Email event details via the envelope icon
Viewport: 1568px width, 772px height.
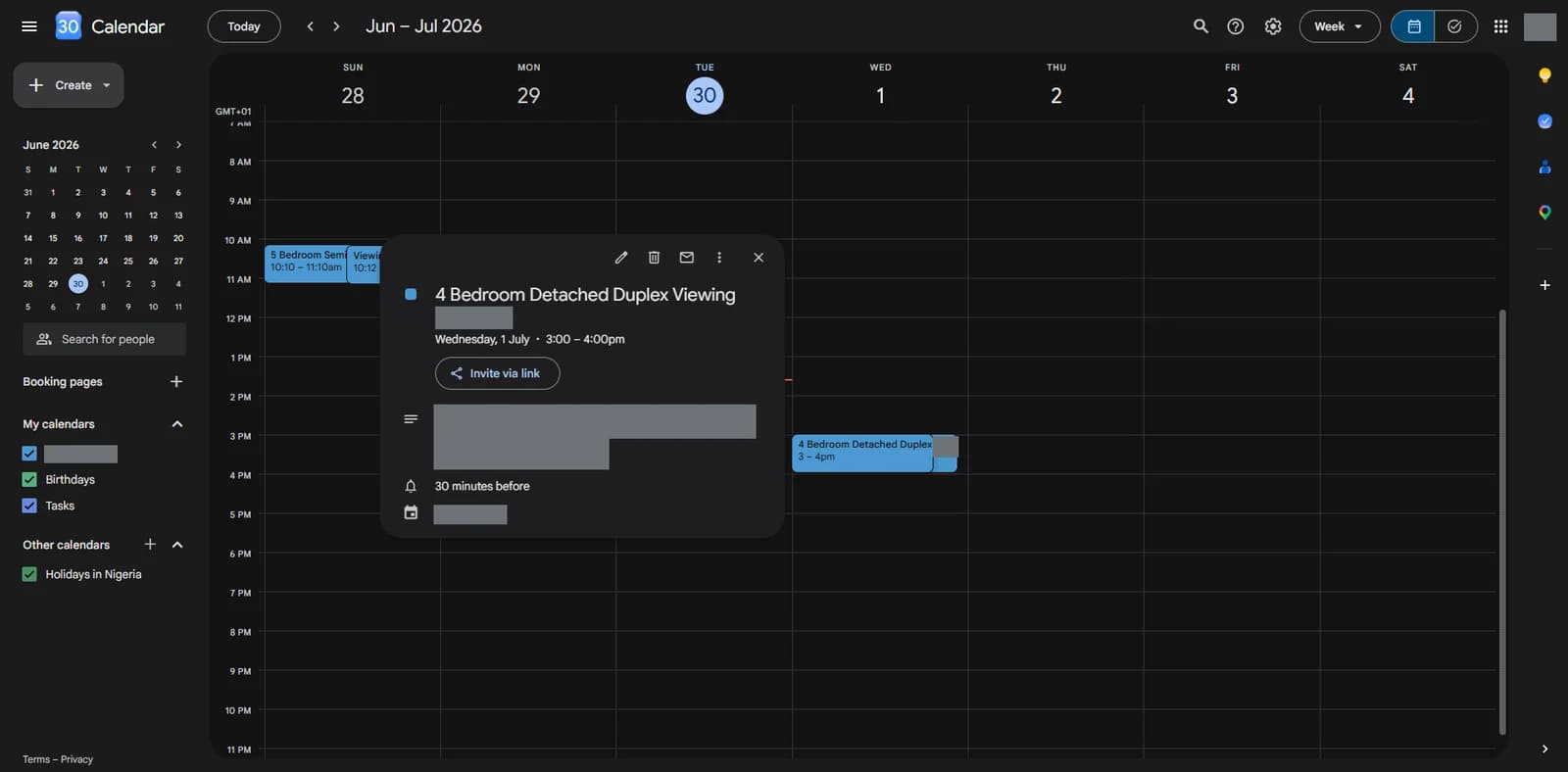686,258
